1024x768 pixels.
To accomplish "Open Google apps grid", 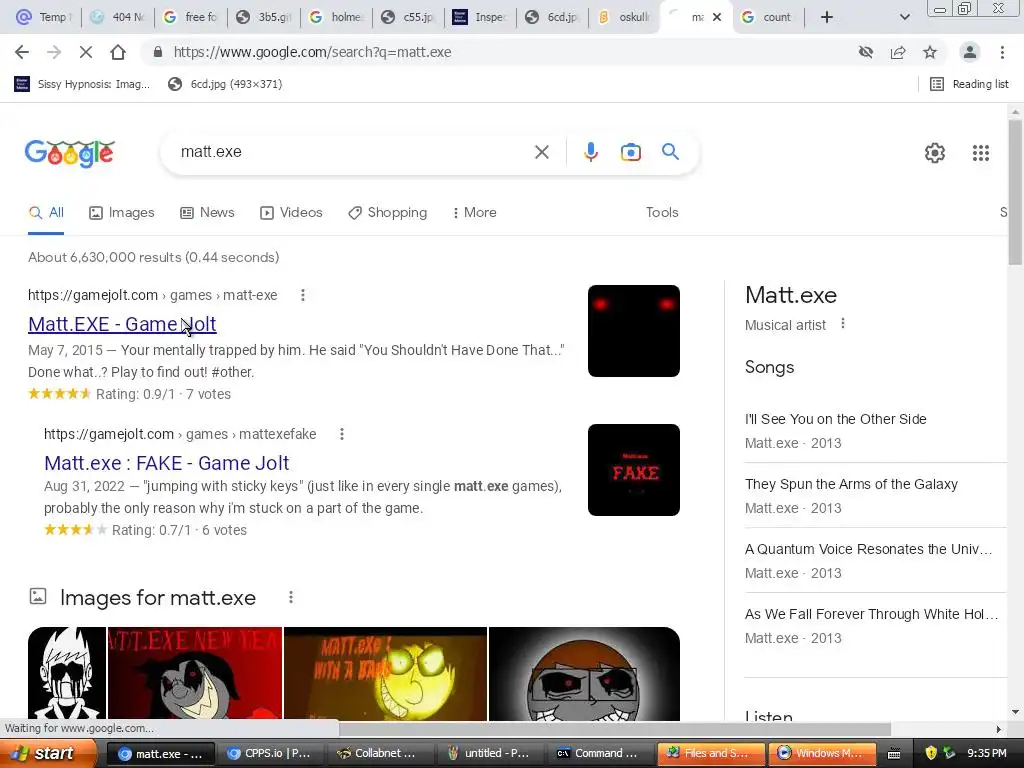I will (980, 153).
